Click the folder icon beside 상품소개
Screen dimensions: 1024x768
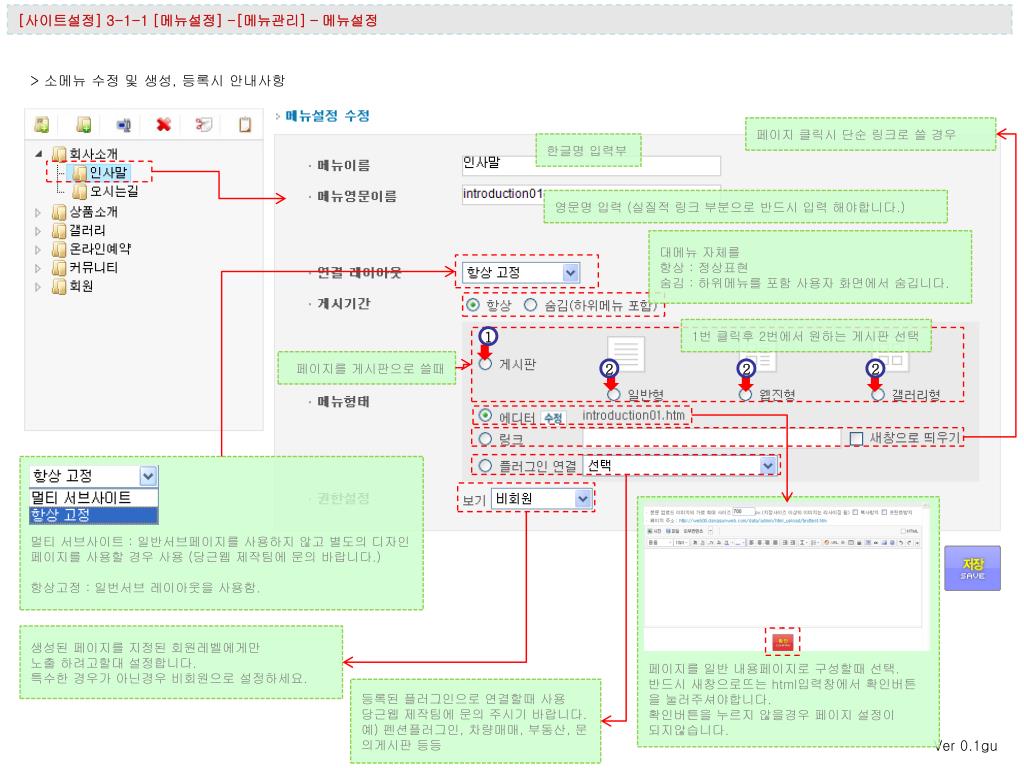click(x=59, y=212)
